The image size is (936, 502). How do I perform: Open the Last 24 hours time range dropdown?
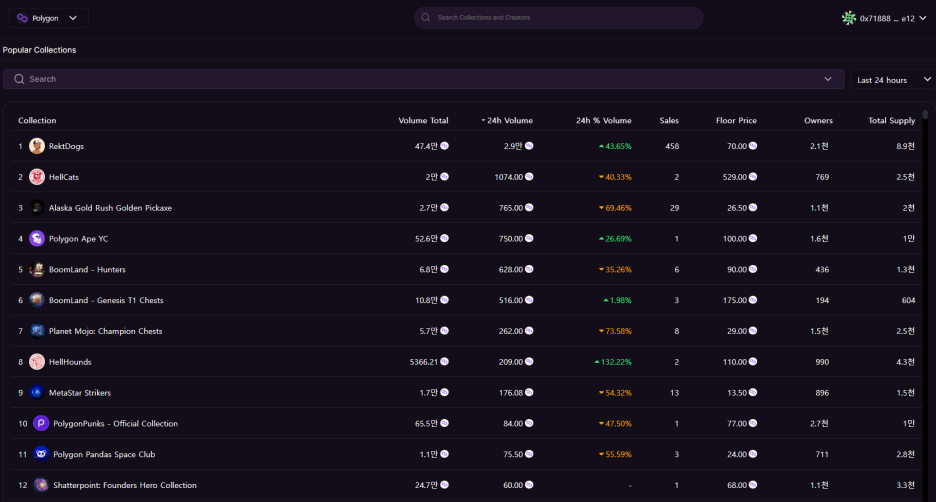point(893,79)
